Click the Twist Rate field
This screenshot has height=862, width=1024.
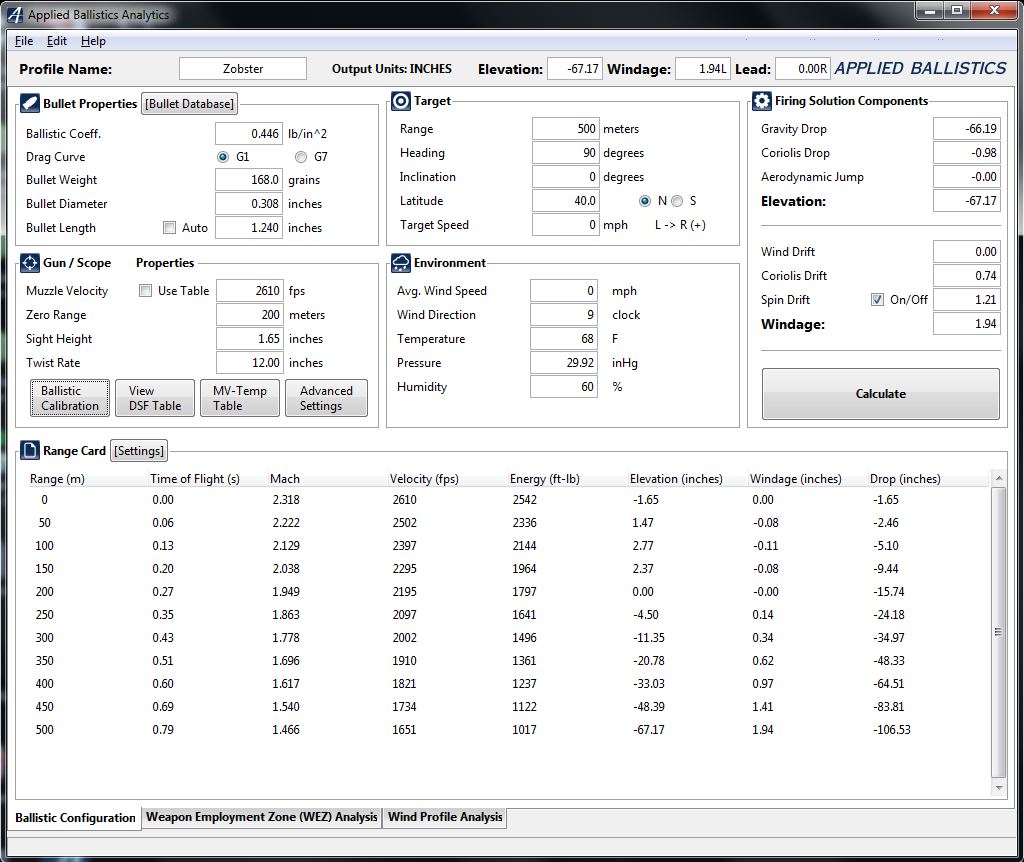(249, 362)
